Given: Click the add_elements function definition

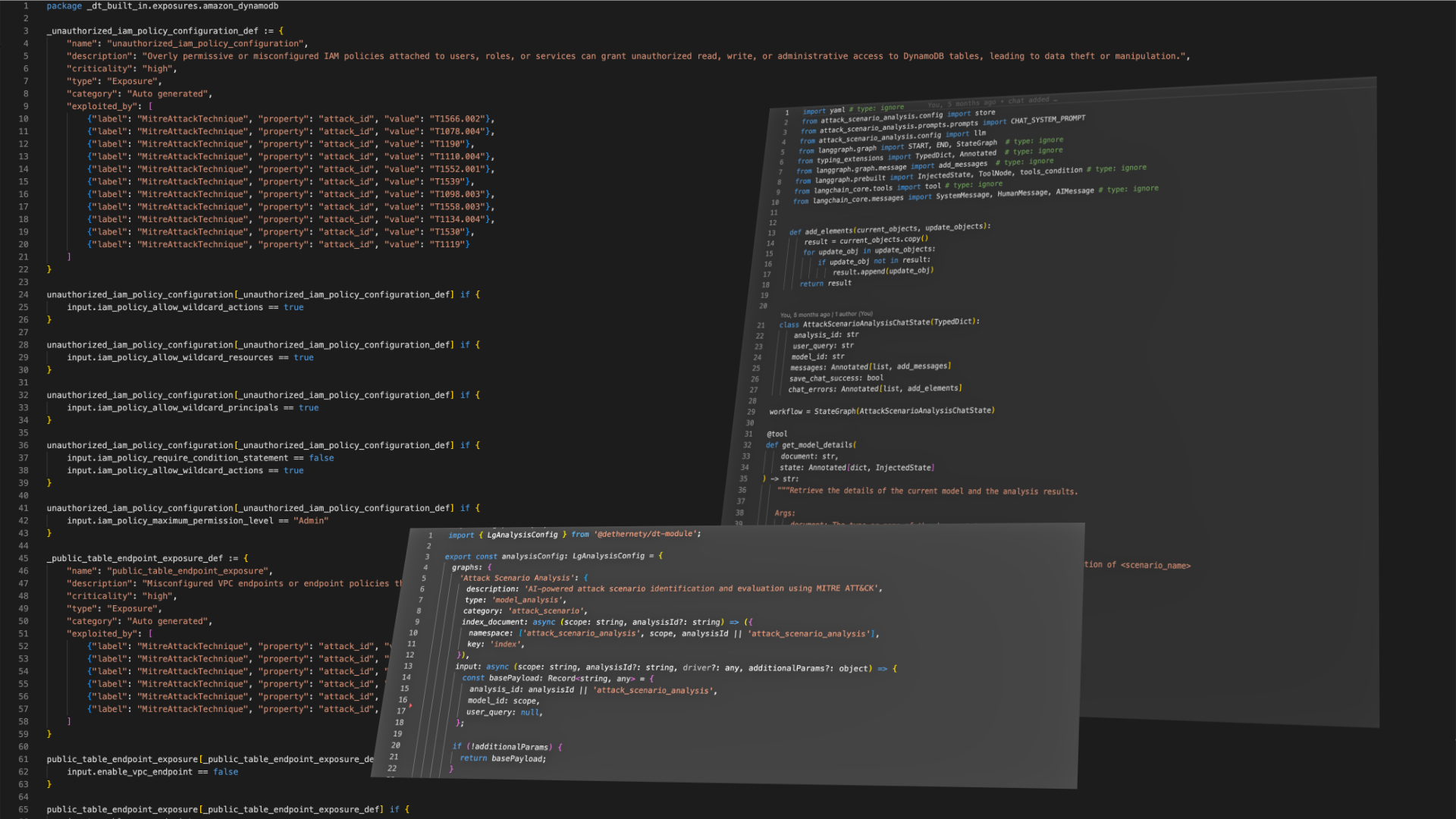Looking at the screenshot, I should 827,231.
